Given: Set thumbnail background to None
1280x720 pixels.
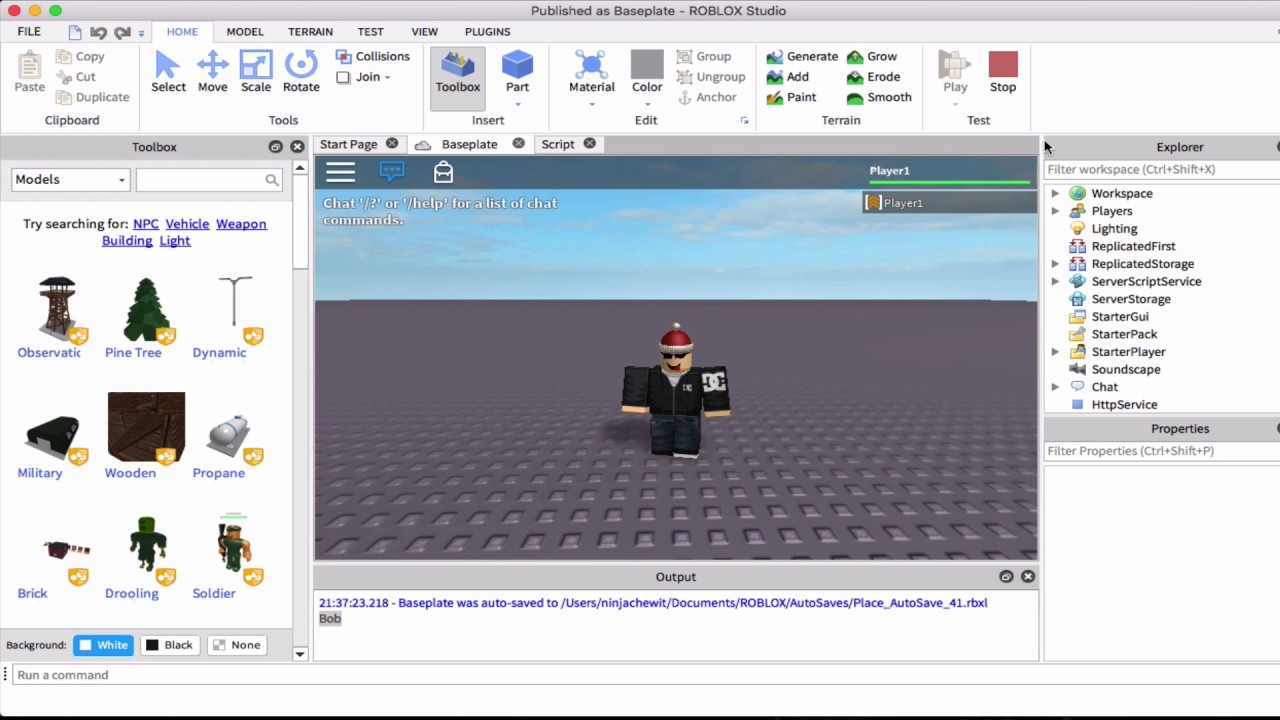Looking at the screenshot, I should click(237, 645).
